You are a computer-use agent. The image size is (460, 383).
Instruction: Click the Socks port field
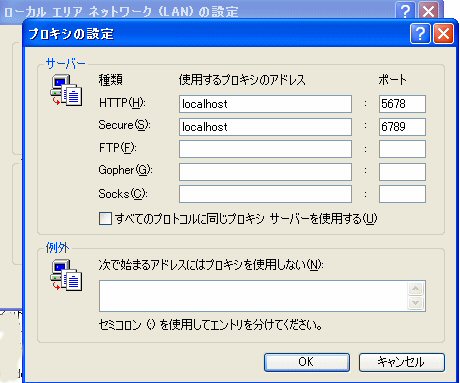point(402,194)
